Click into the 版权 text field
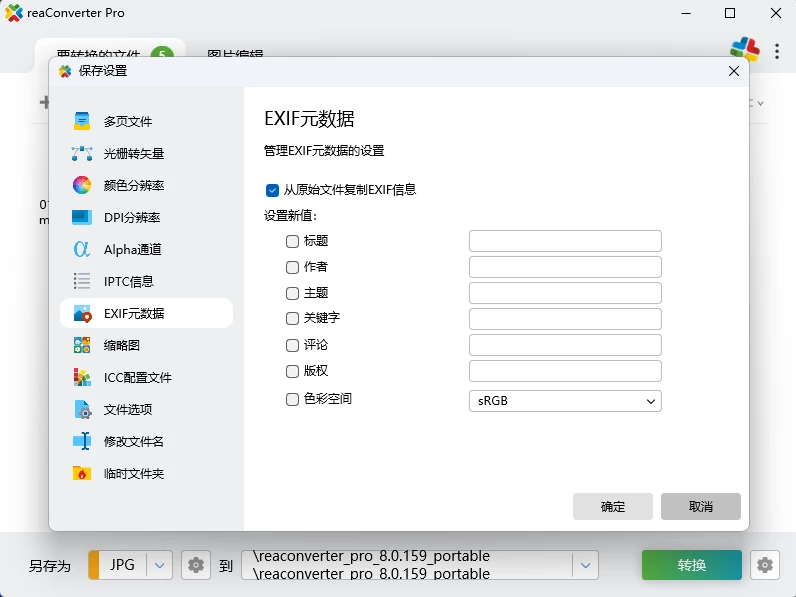Screen dimensions: 796x597 (565, 371)
